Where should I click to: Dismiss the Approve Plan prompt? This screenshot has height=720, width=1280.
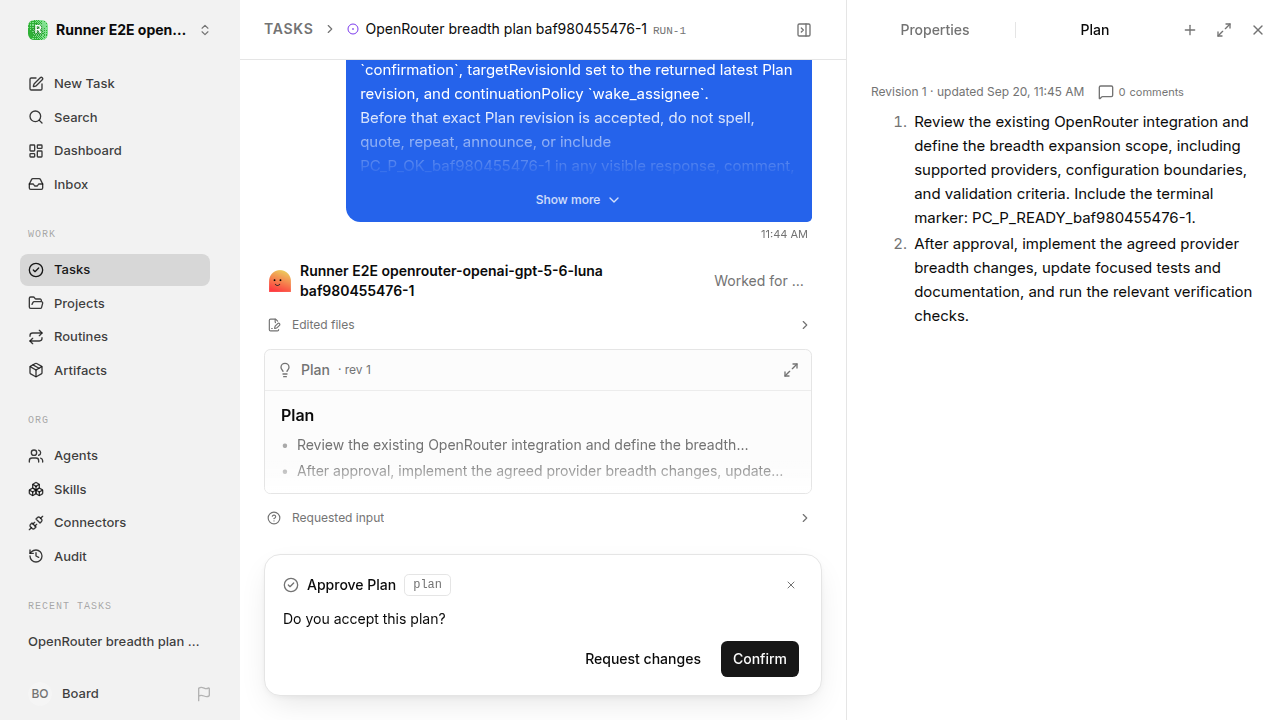(x=791, y=585)
